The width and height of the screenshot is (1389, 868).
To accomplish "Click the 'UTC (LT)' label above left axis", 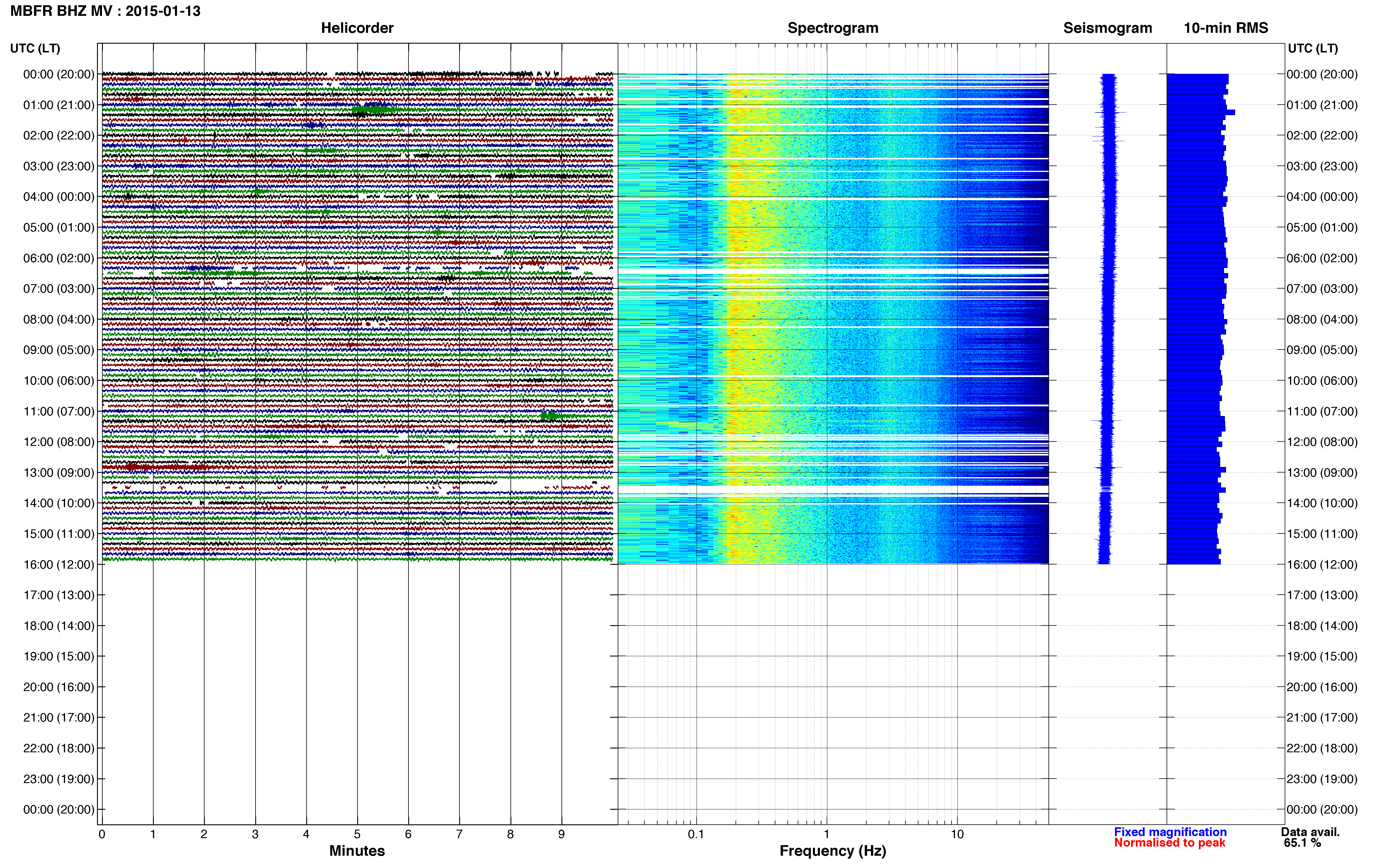I will pos(35,48).
